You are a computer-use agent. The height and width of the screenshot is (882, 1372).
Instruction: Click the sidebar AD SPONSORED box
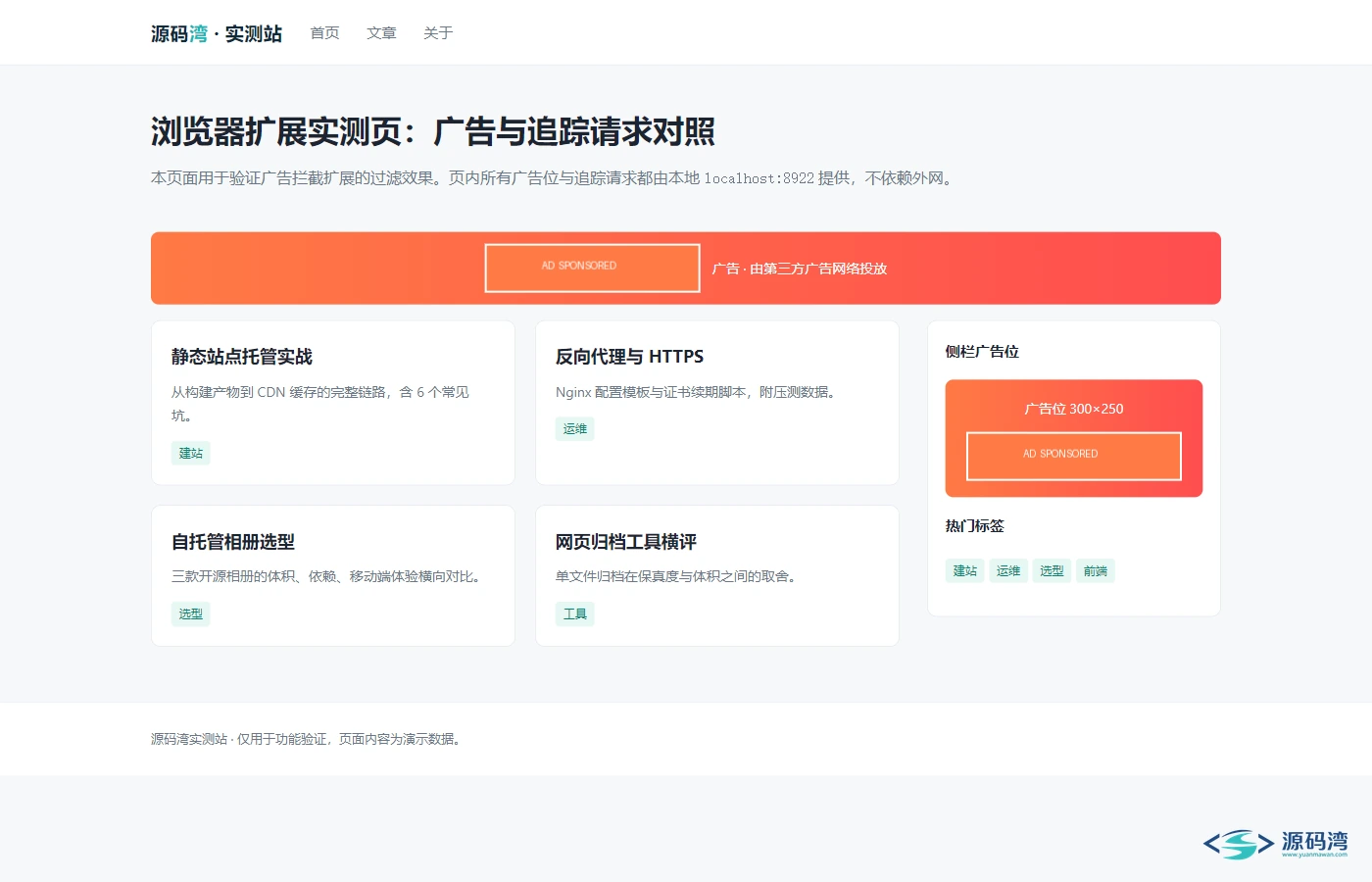pyautogui.click(x=1074, y=457)
